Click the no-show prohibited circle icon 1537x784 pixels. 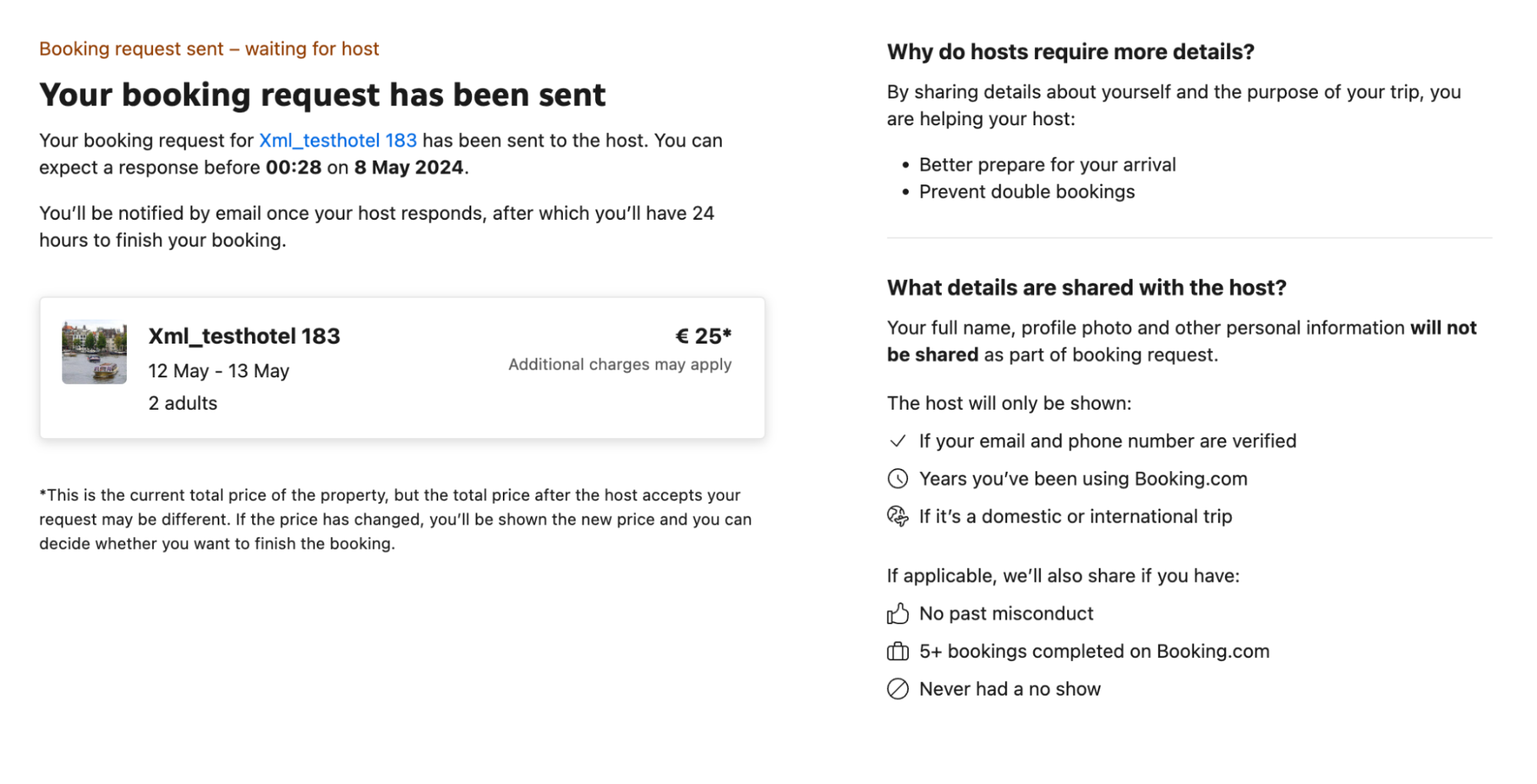point(897,689)
